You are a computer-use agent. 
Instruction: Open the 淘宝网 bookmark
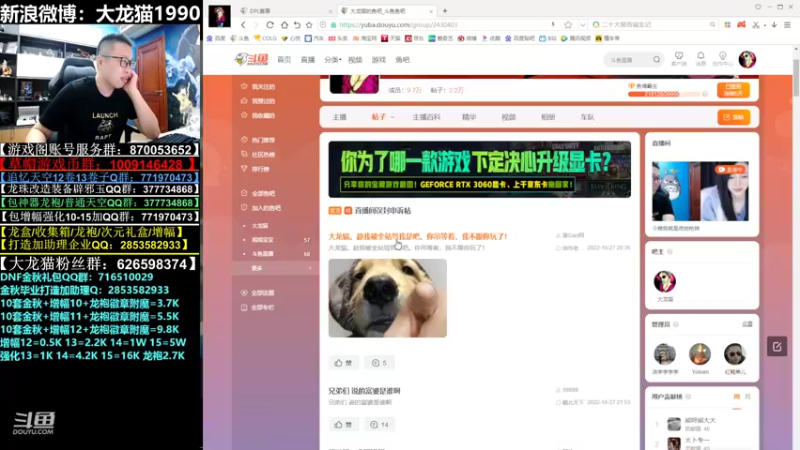(x=365, y=38)
